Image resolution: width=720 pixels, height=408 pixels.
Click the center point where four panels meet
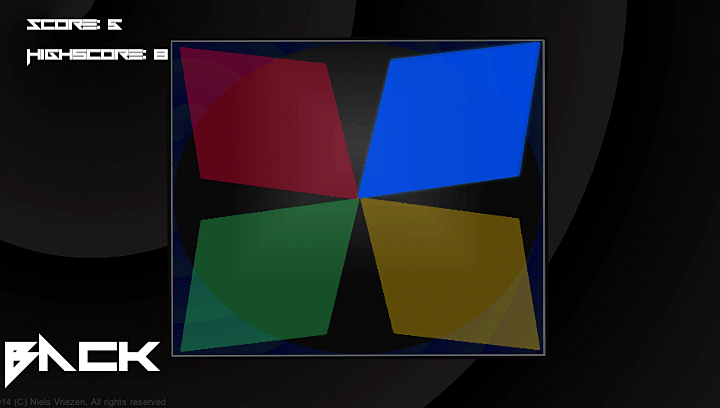(358, 198)
